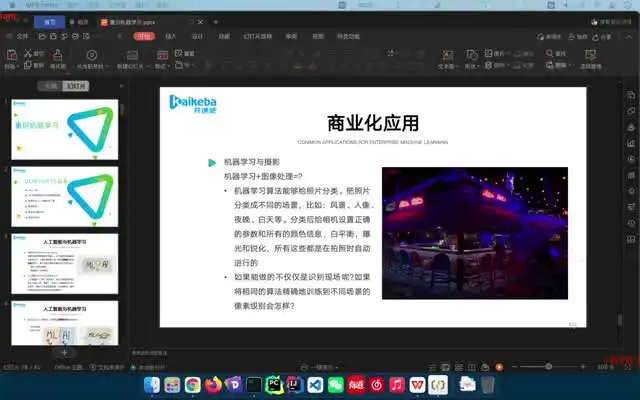Launch Visual Studio Code from the dock
Screen dimensions: 640x400
point(314,384)
